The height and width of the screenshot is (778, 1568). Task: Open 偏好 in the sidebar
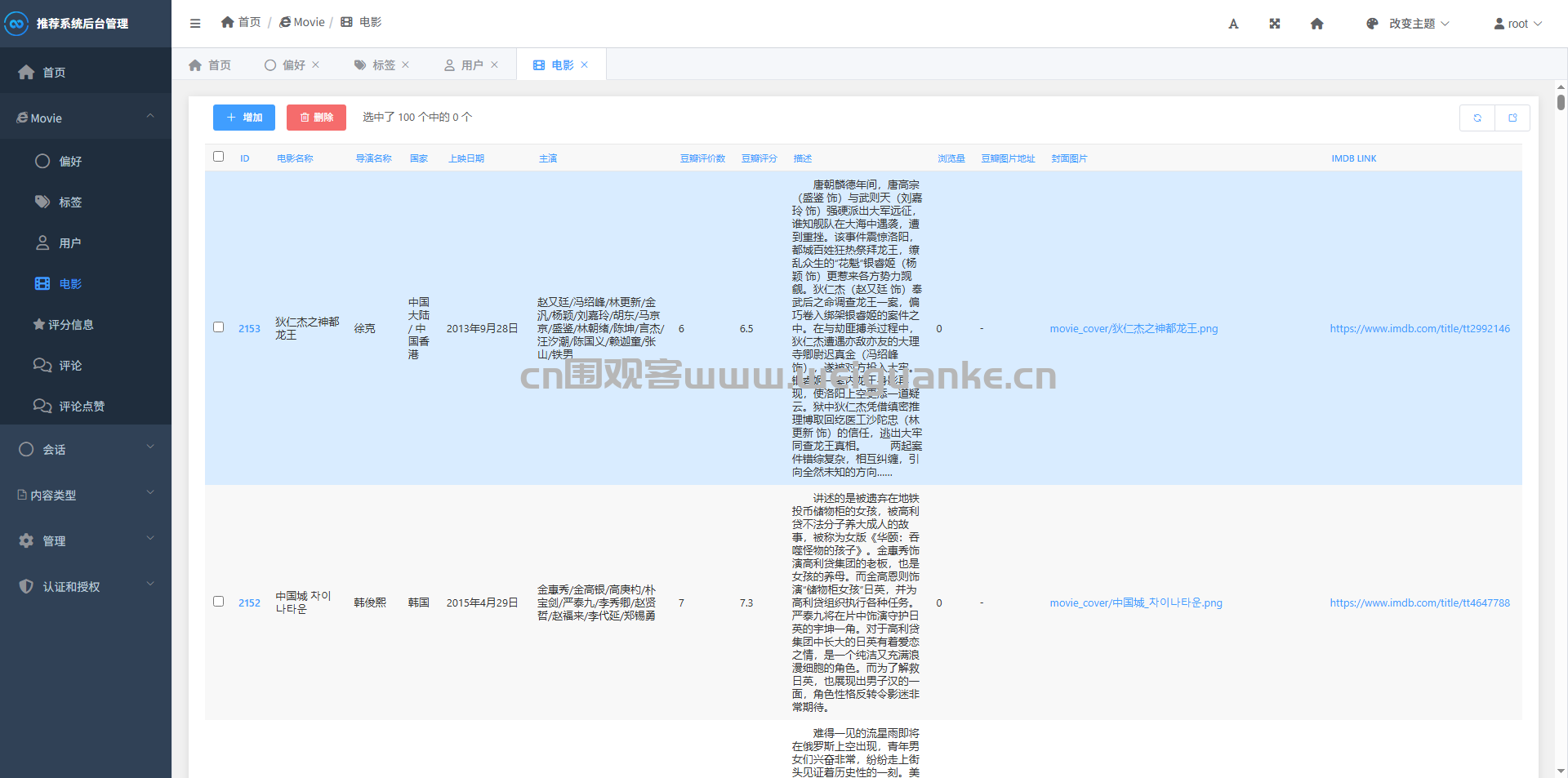coord(86,161)
